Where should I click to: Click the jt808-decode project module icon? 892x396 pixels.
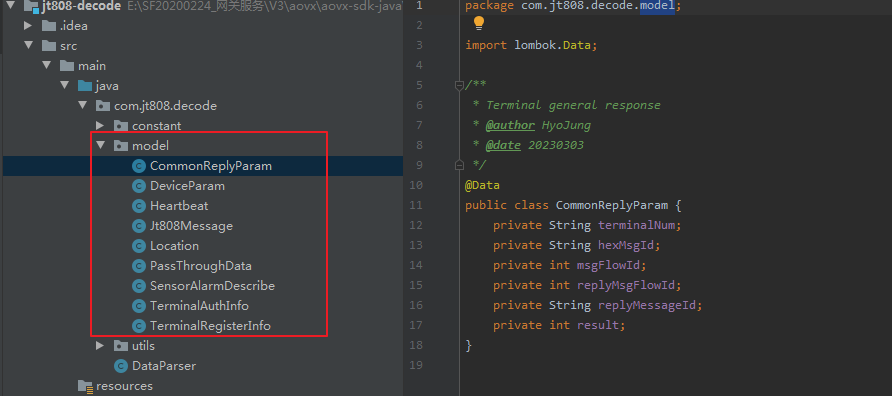click(x=31, y=7)
